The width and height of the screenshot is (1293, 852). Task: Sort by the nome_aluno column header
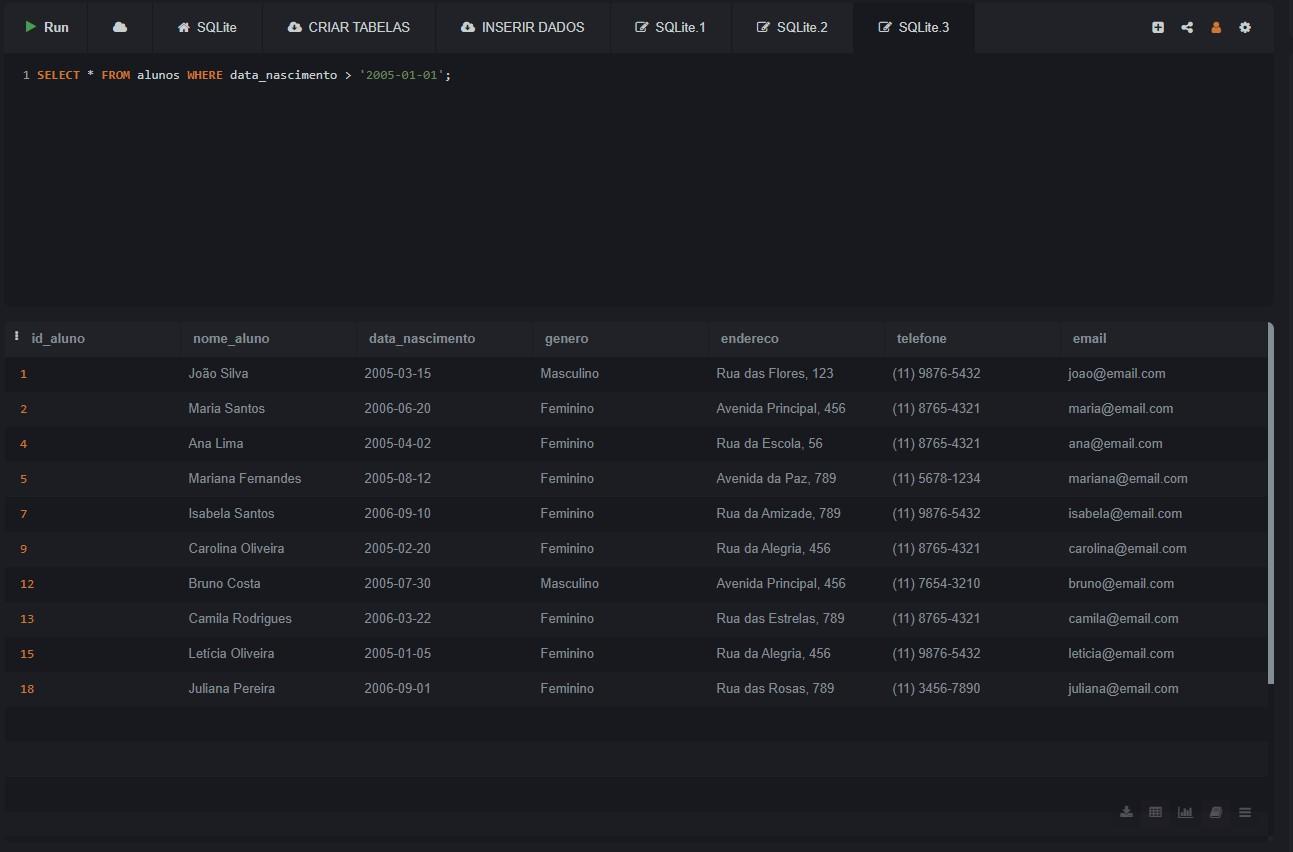click(231, 339)
